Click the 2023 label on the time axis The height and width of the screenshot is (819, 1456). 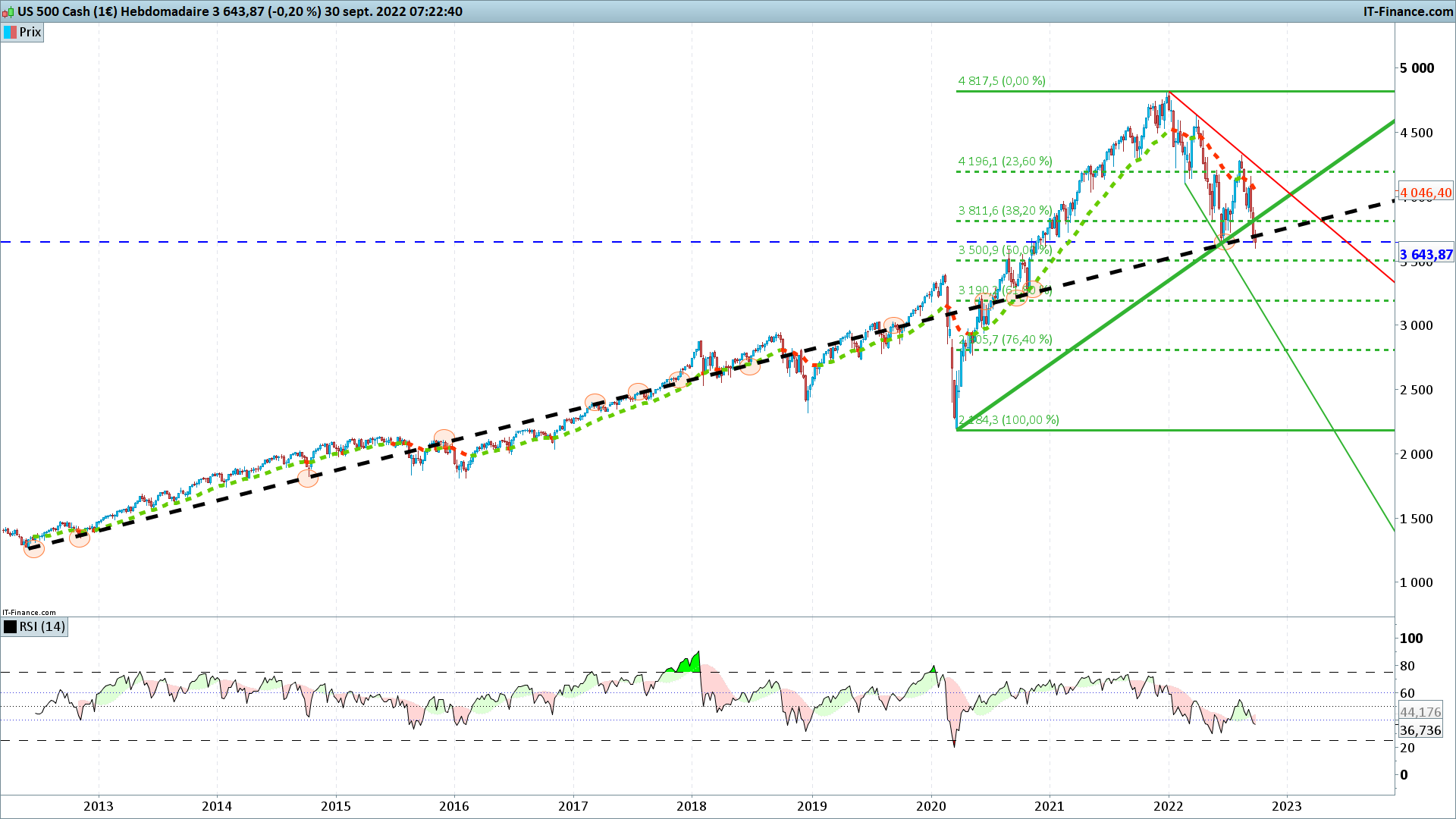[1287, 805]
